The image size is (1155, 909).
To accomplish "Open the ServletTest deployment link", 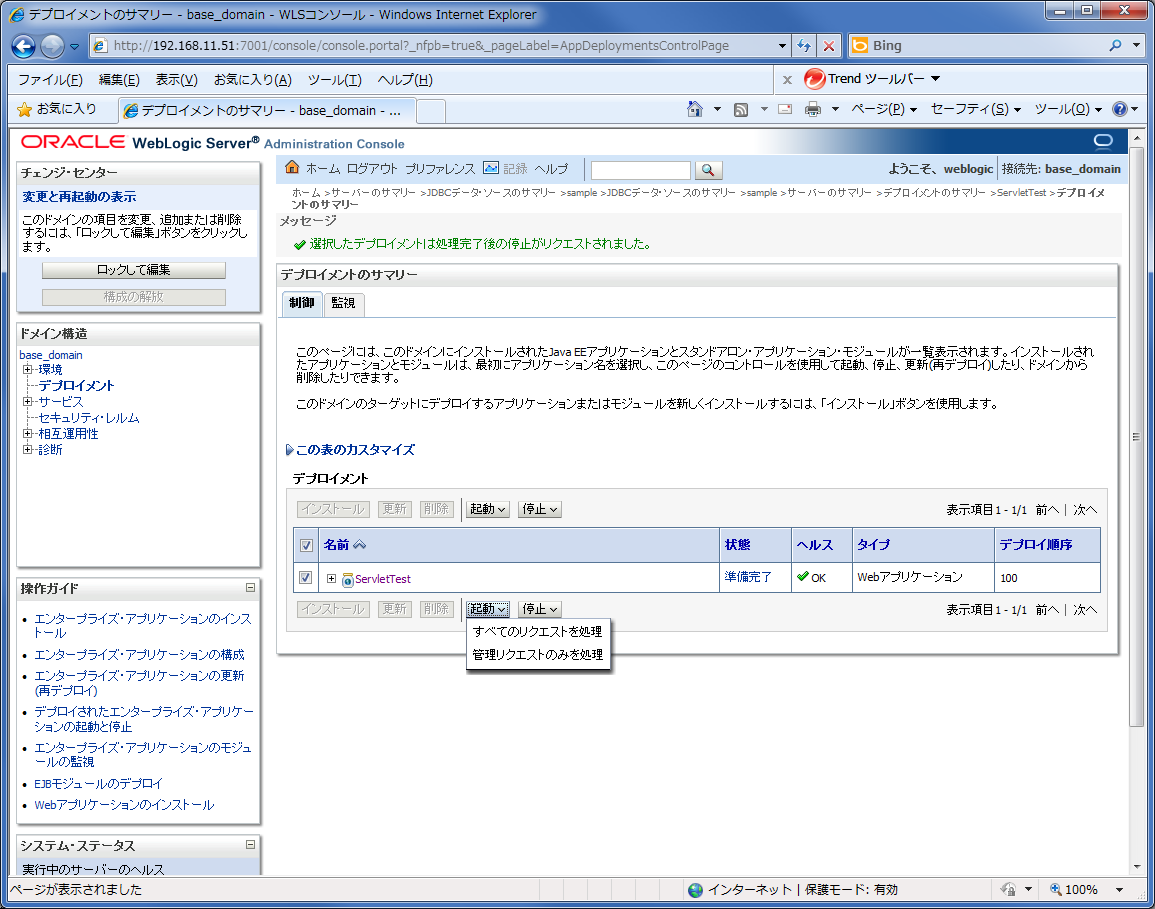I will pos(383,579).
